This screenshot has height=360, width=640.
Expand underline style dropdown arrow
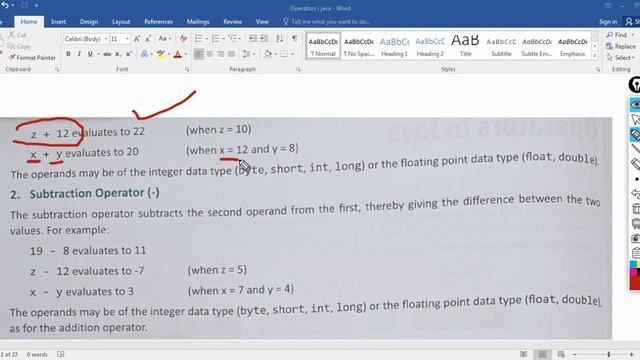pyautogui.click(x=98, y=54)
